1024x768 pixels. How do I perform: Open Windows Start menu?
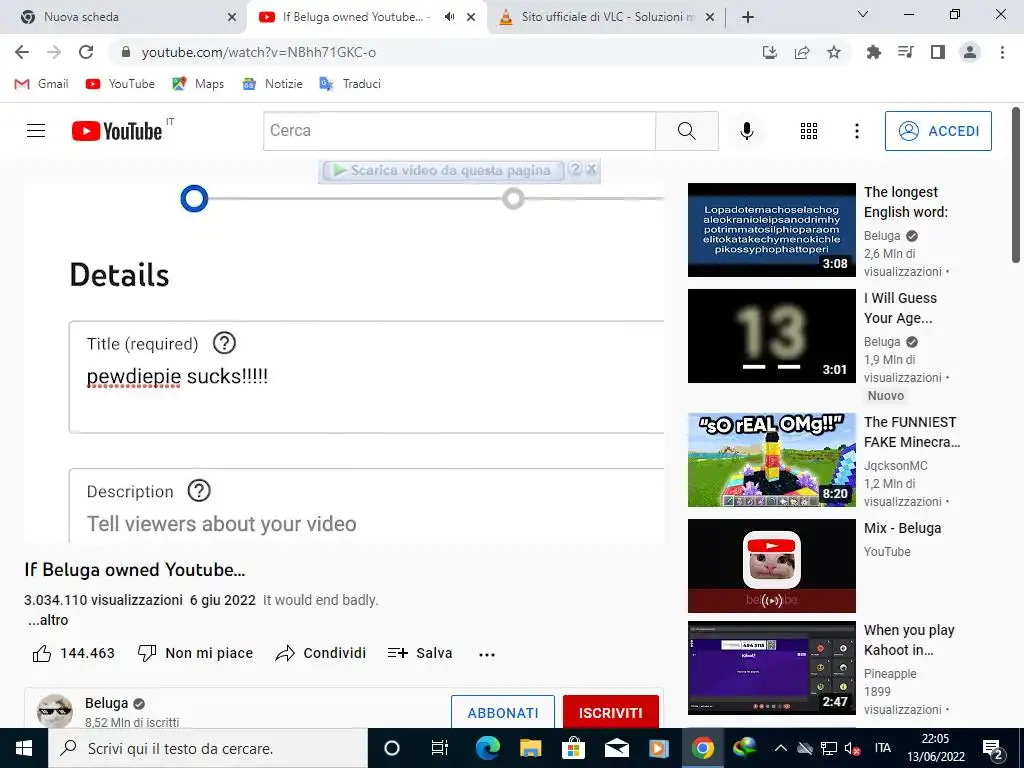24,748
